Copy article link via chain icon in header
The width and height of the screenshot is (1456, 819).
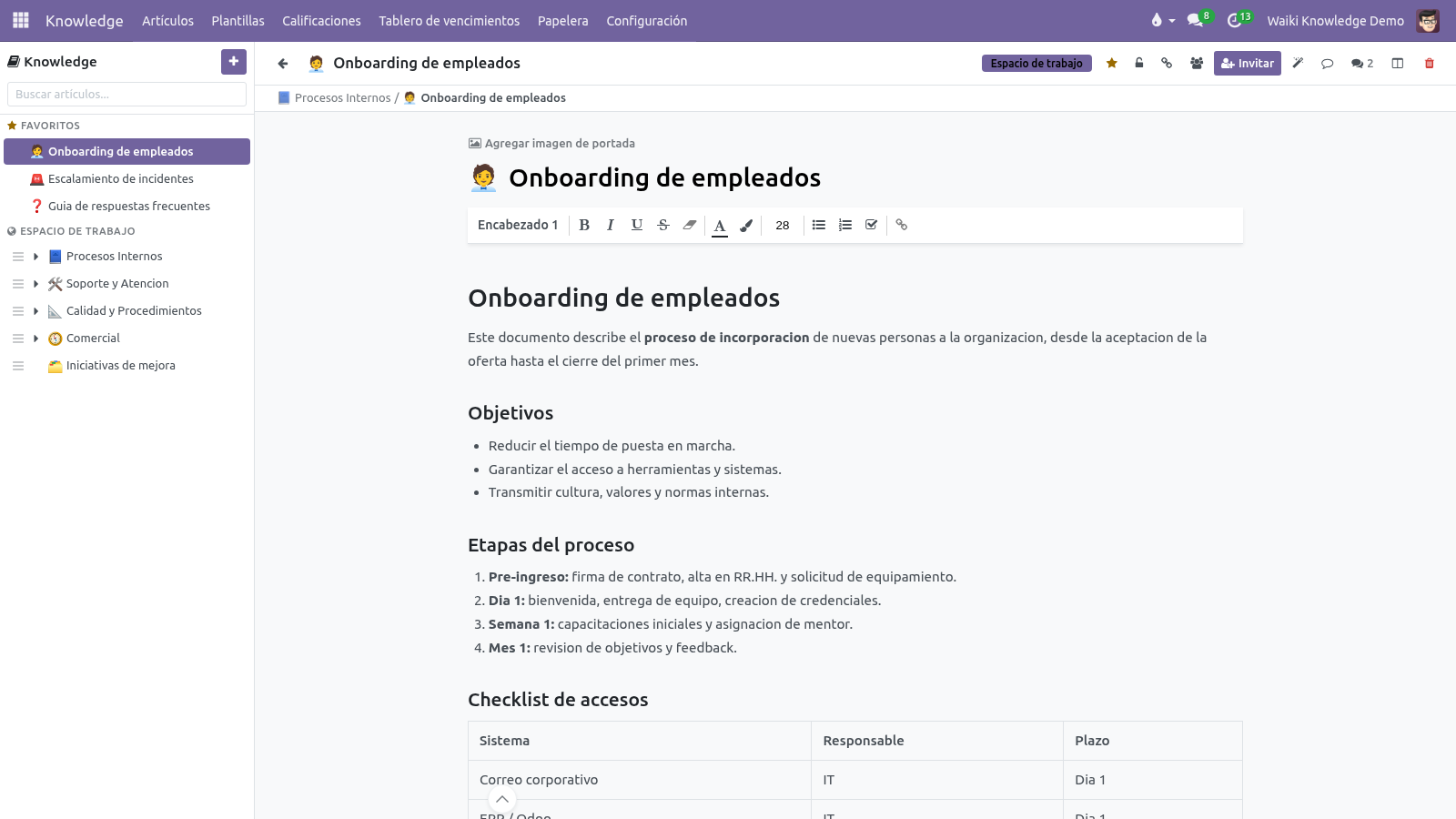(x=1167, y=63)
